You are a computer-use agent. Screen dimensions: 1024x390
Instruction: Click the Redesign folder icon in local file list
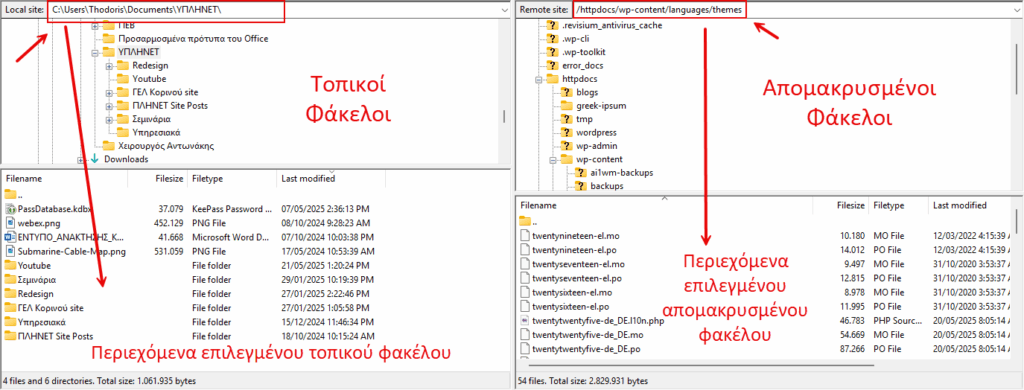[x=10, y=294]
